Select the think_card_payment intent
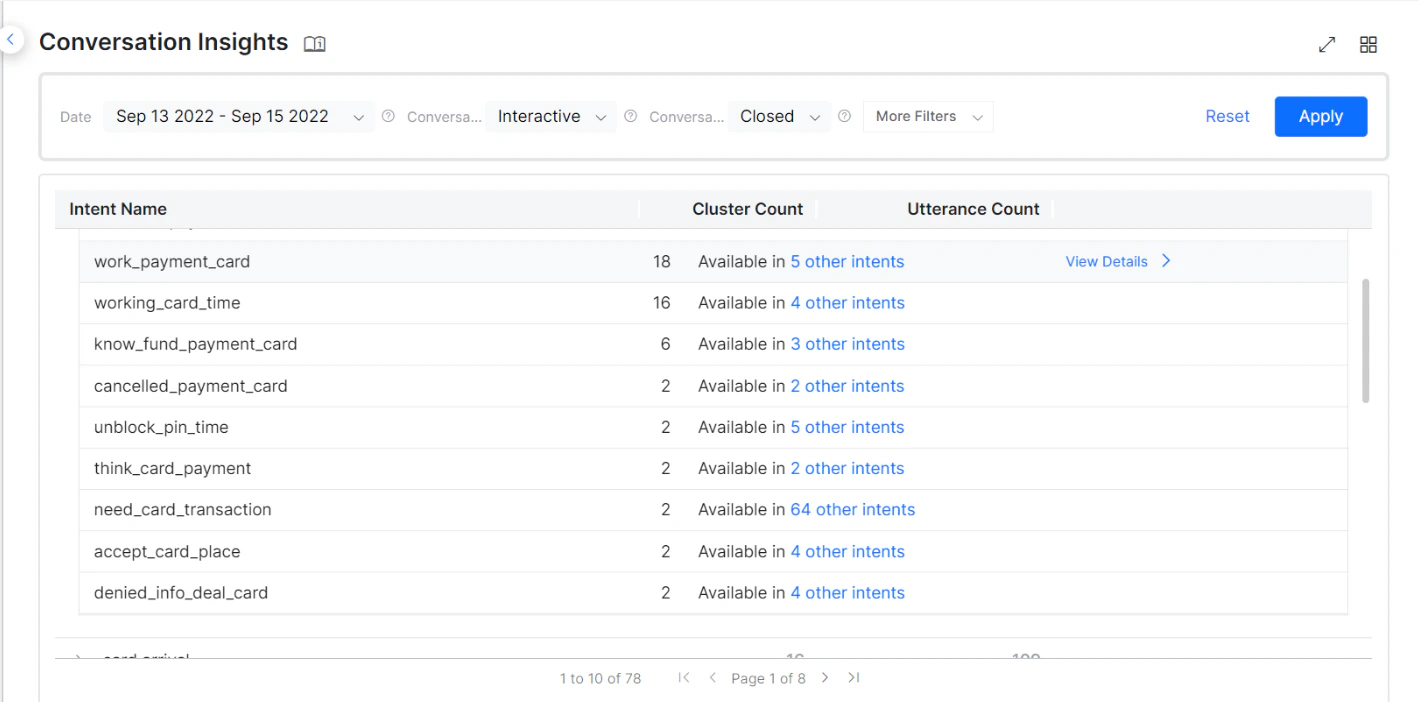Viewport: 1419px width, 702px height. (173, 468)
